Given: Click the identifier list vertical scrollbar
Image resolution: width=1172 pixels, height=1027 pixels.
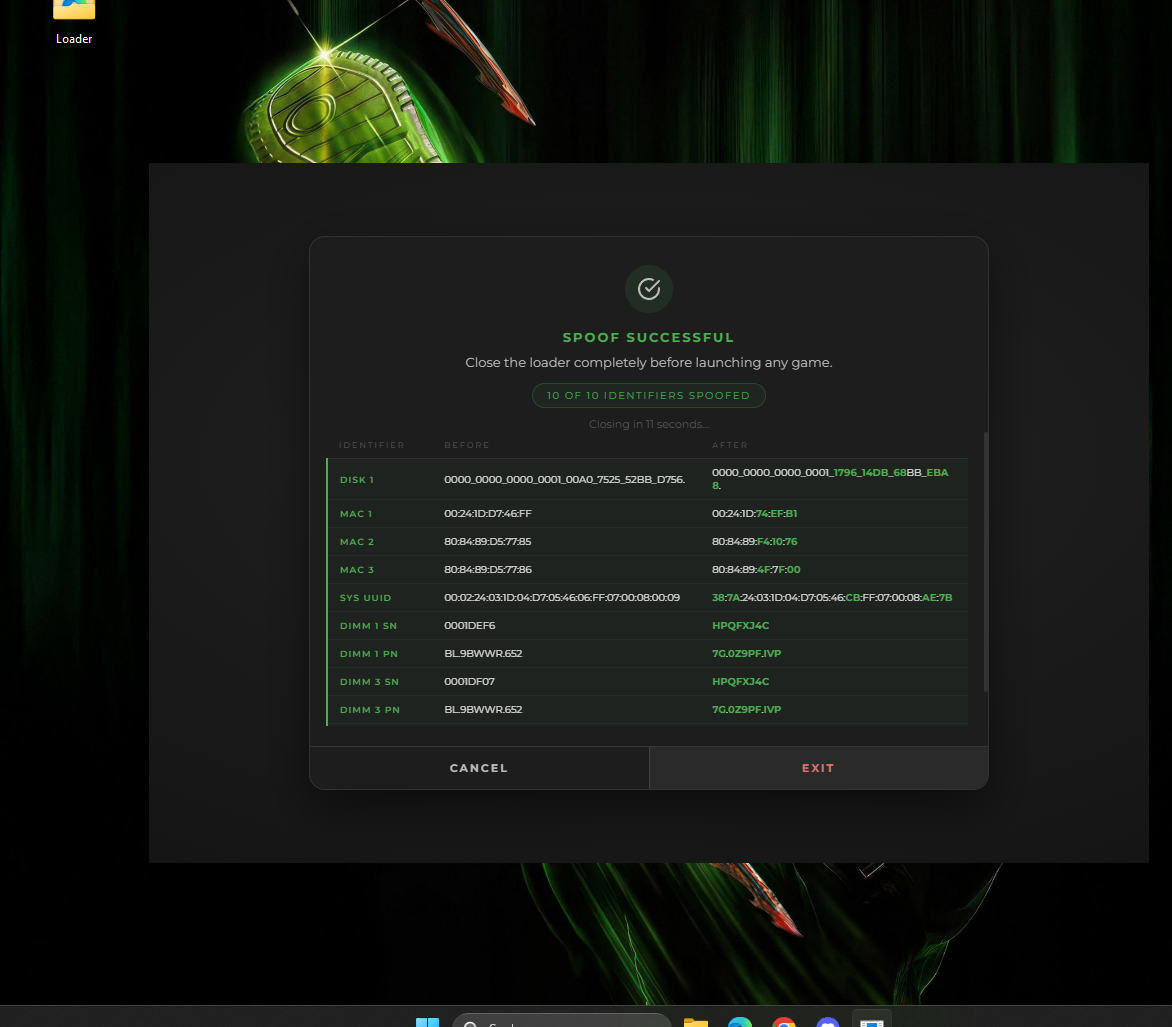Looking at the screenshot, I should [986, 562].
